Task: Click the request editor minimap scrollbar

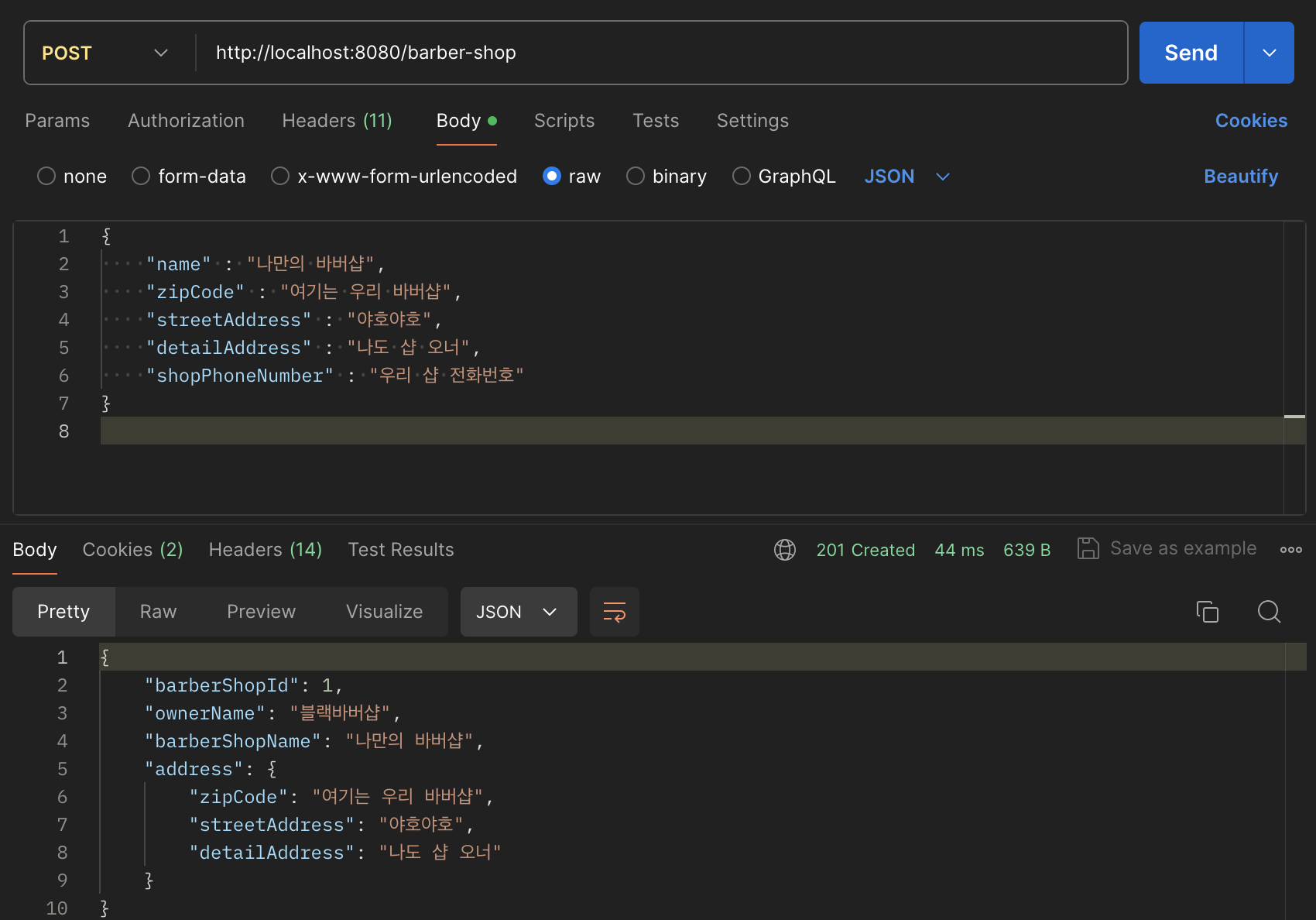Action: [1294, 368]
